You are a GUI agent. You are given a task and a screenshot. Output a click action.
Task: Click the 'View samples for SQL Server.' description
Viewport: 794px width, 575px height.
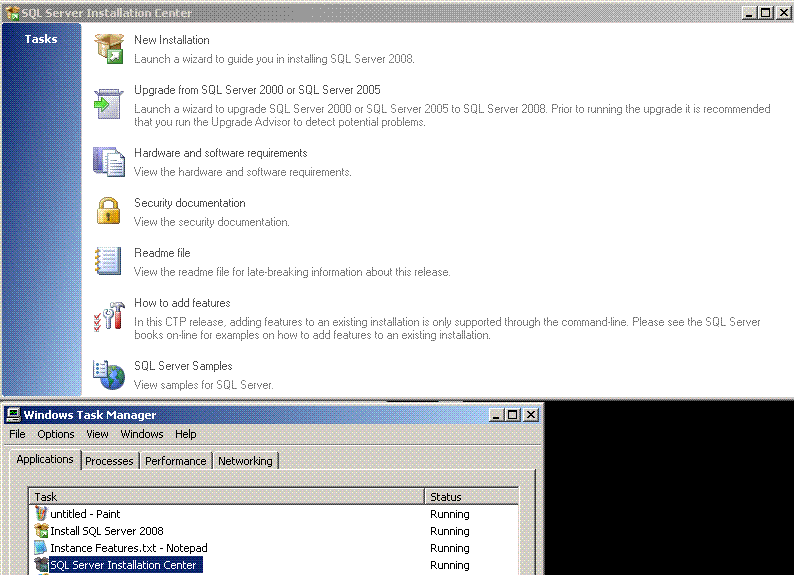tap(204, 385)
